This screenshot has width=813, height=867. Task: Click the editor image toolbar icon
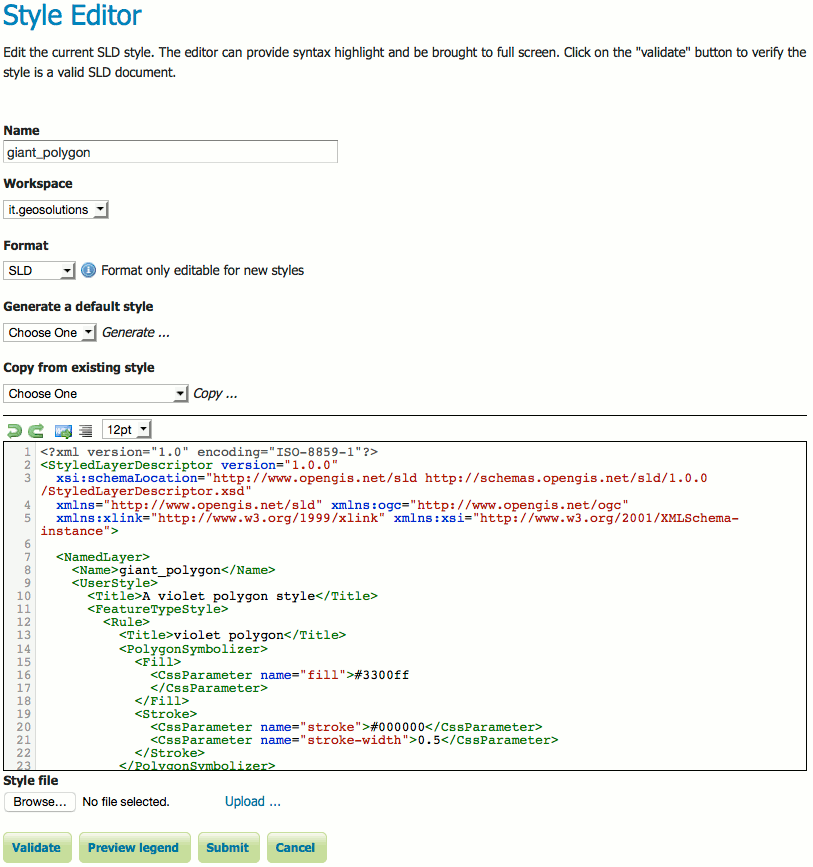[63, 430]
